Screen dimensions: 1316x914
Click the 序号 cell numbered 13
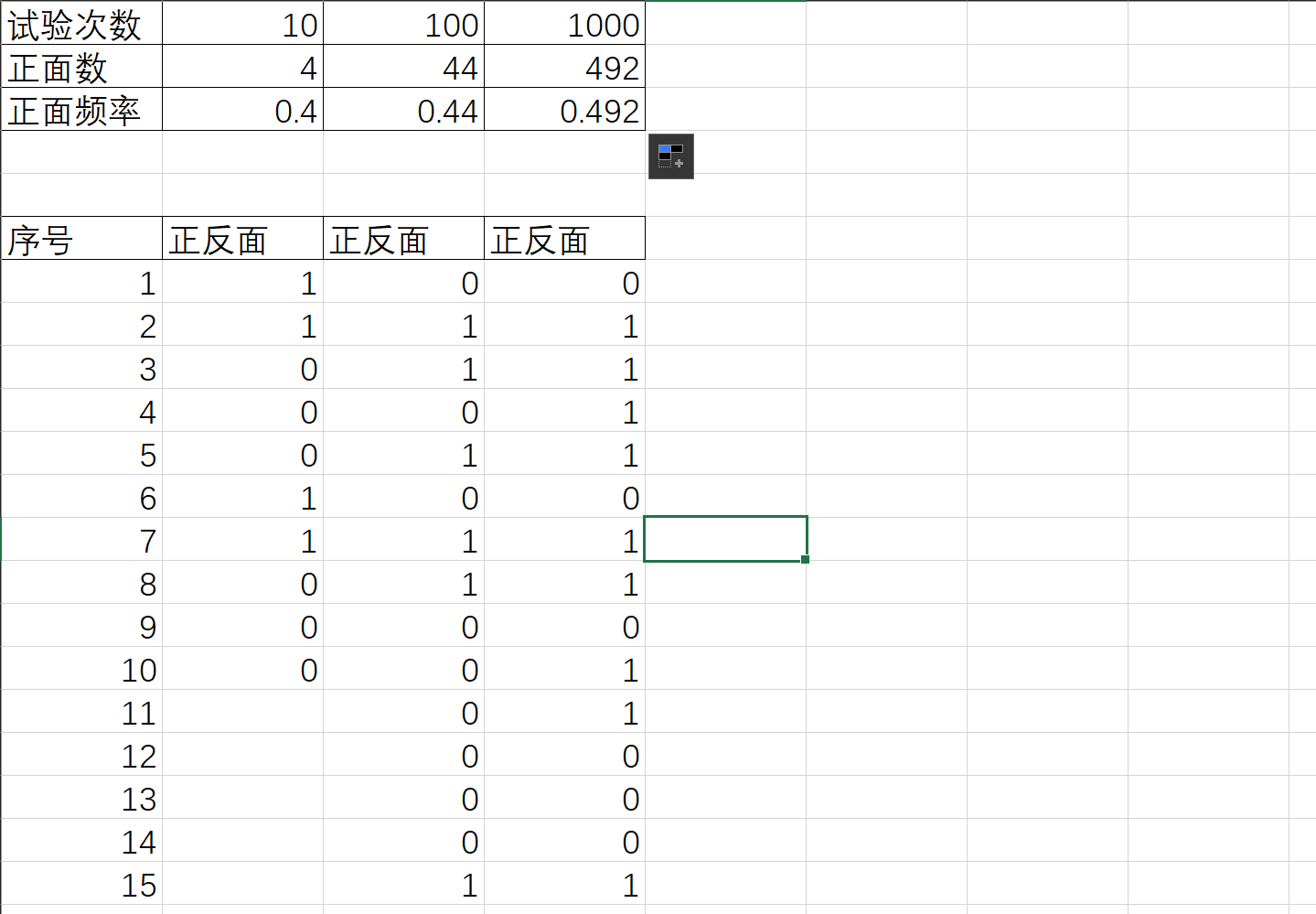click(x=82, y=797)
